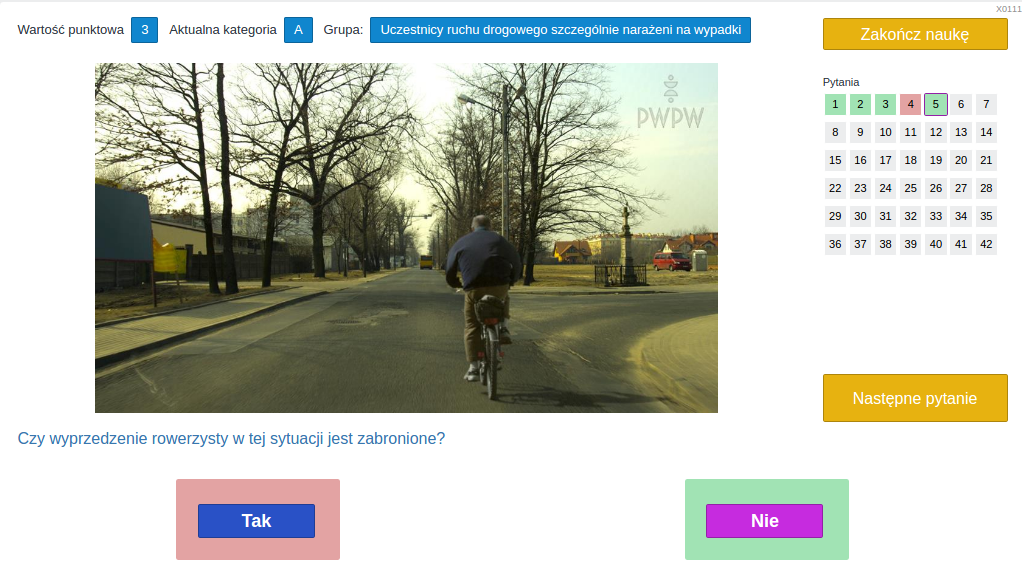The height and width of the screenshot is (565, 1022).
Task: Jump to question 6
Action: [961, 104]
